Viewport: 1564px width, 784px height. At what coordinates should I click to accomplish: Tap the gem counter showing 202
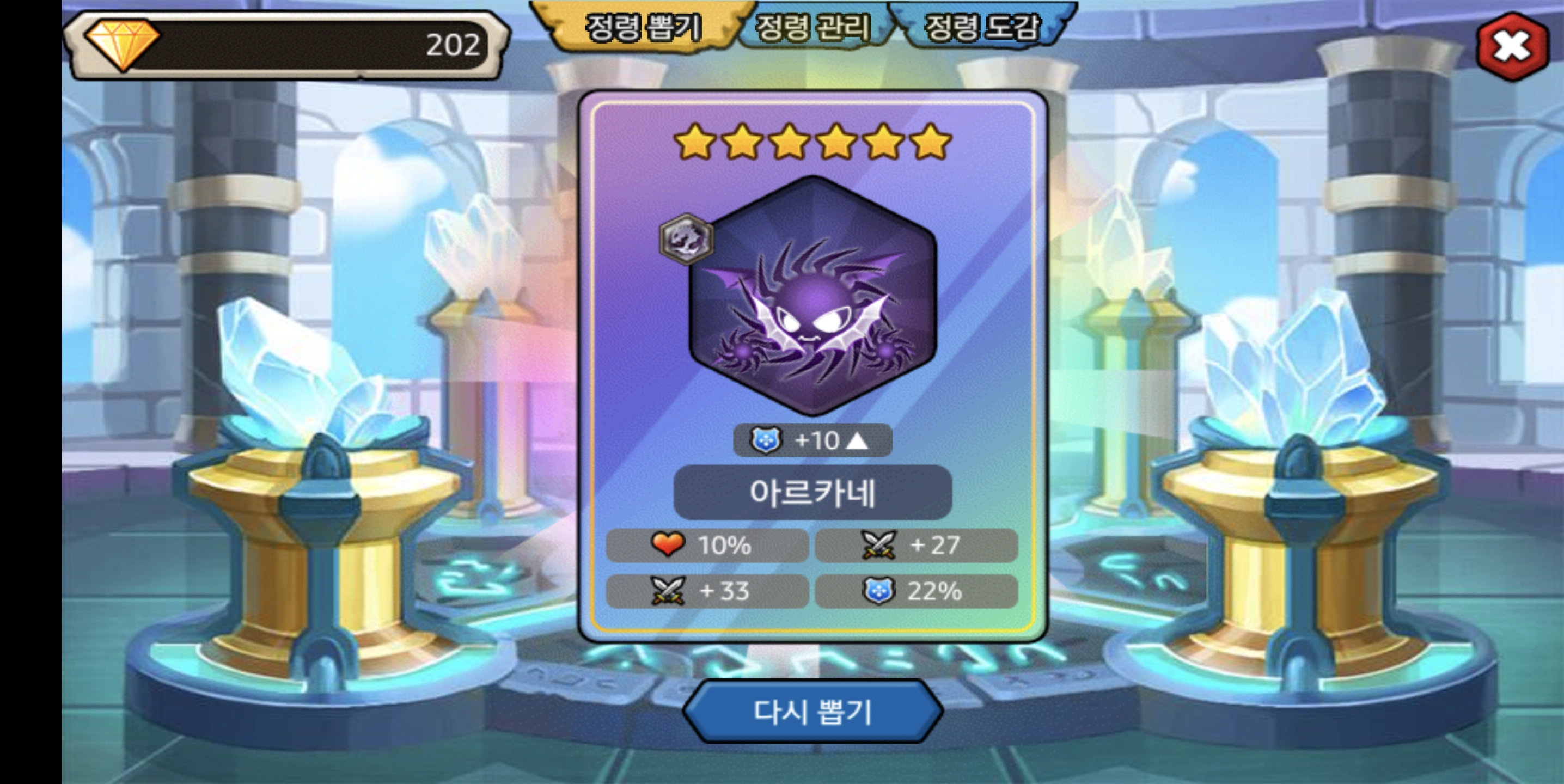point(285,45)
